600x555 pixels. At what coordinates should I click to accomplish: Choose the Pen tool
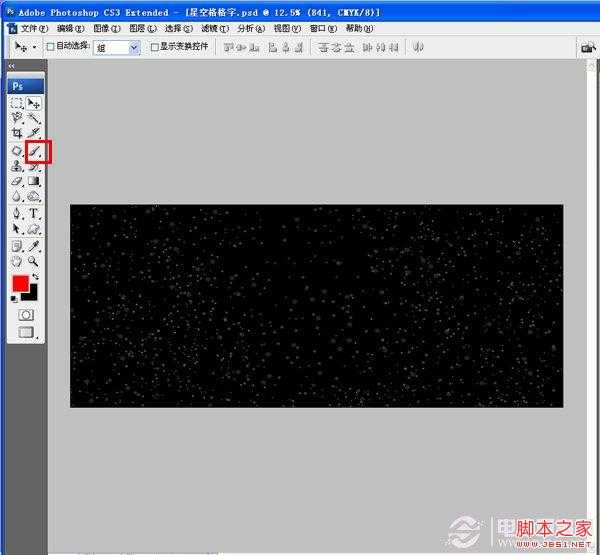pyautogui.click(x=17, y=213)
